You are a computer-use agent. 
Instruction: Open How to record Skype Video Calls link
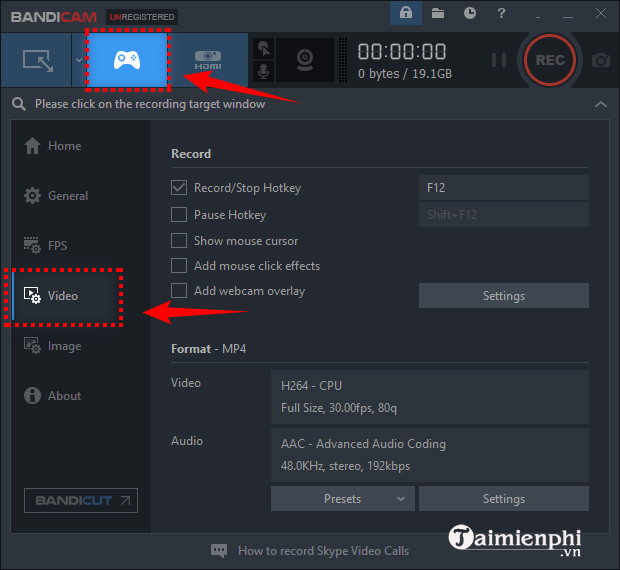pos(323,551)
